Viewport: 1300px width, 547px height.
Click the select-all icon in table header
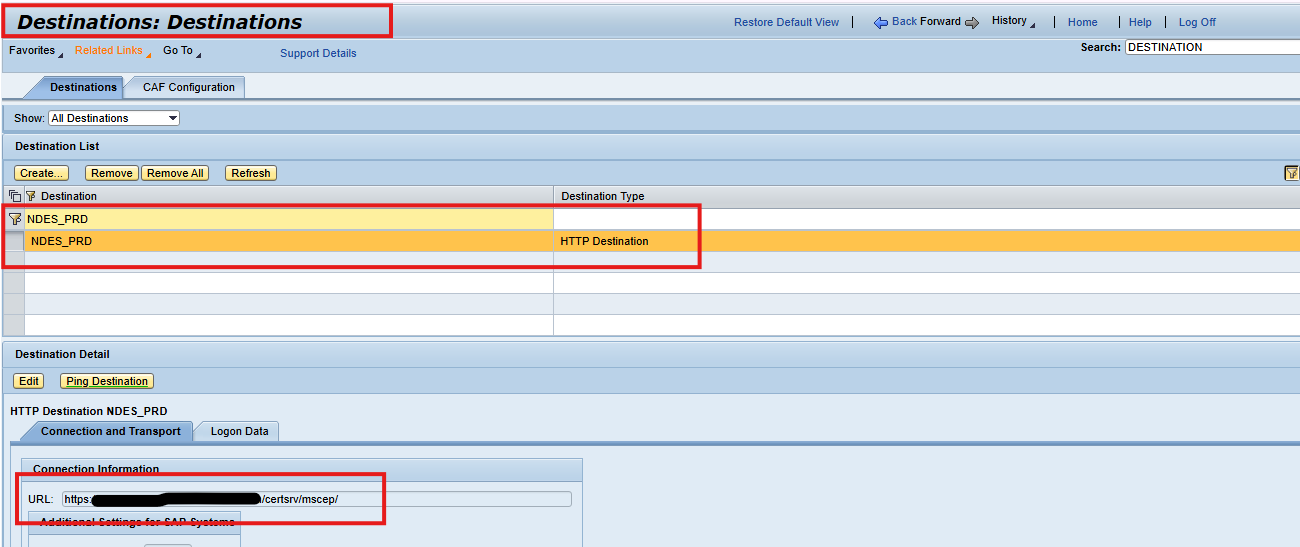point(14,196)
